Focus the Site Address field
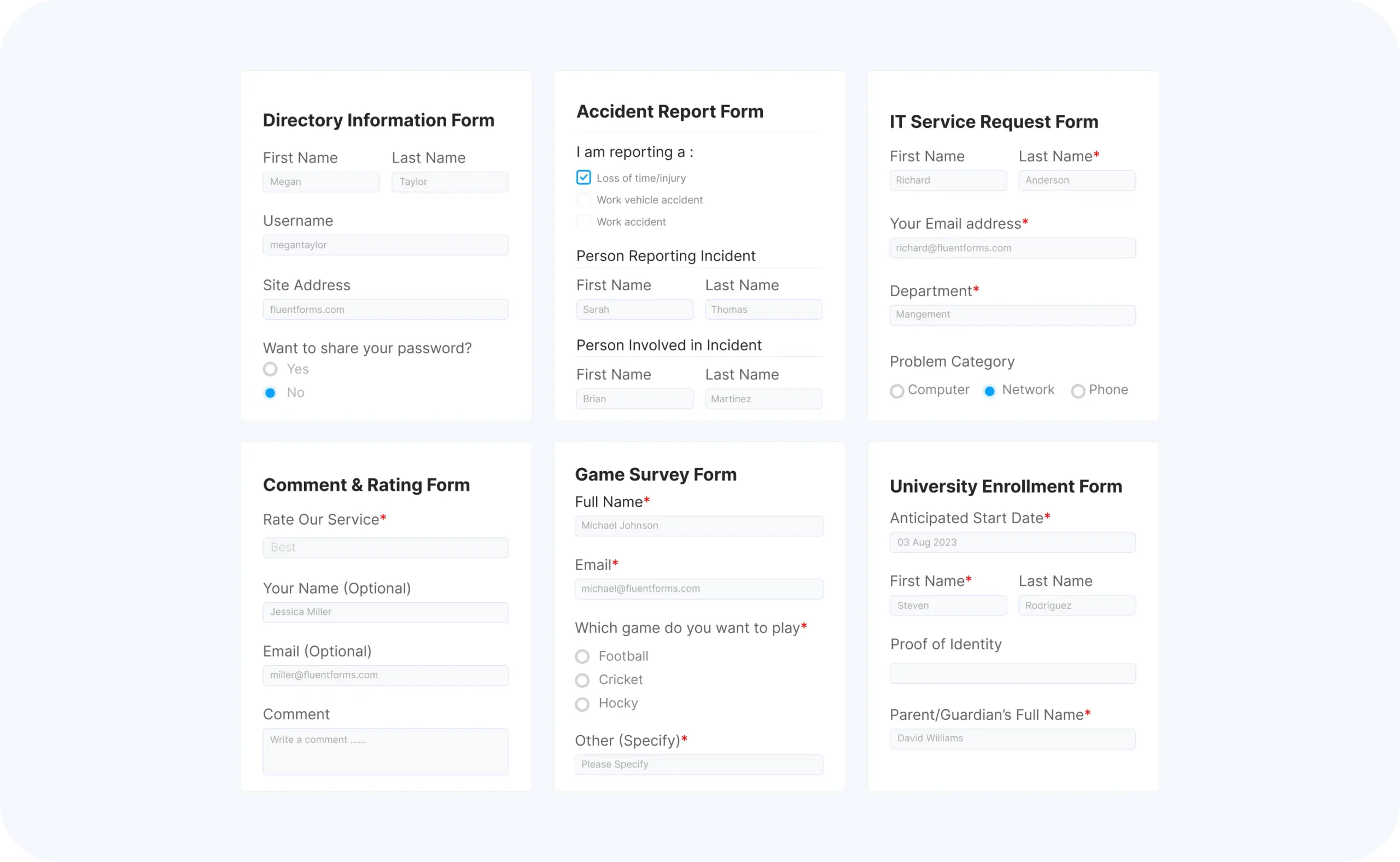 pyautogui.click(x=386, y=309)
